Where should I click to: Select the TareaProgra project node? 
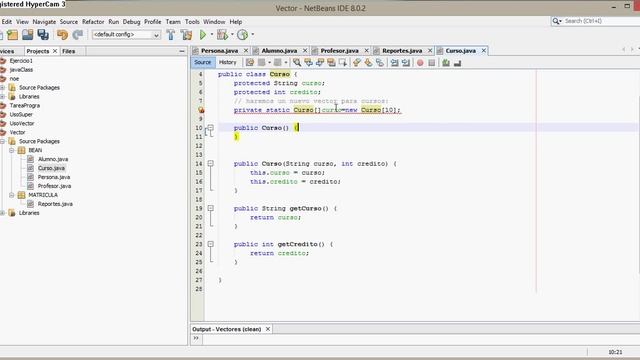[x=24, y=105]
